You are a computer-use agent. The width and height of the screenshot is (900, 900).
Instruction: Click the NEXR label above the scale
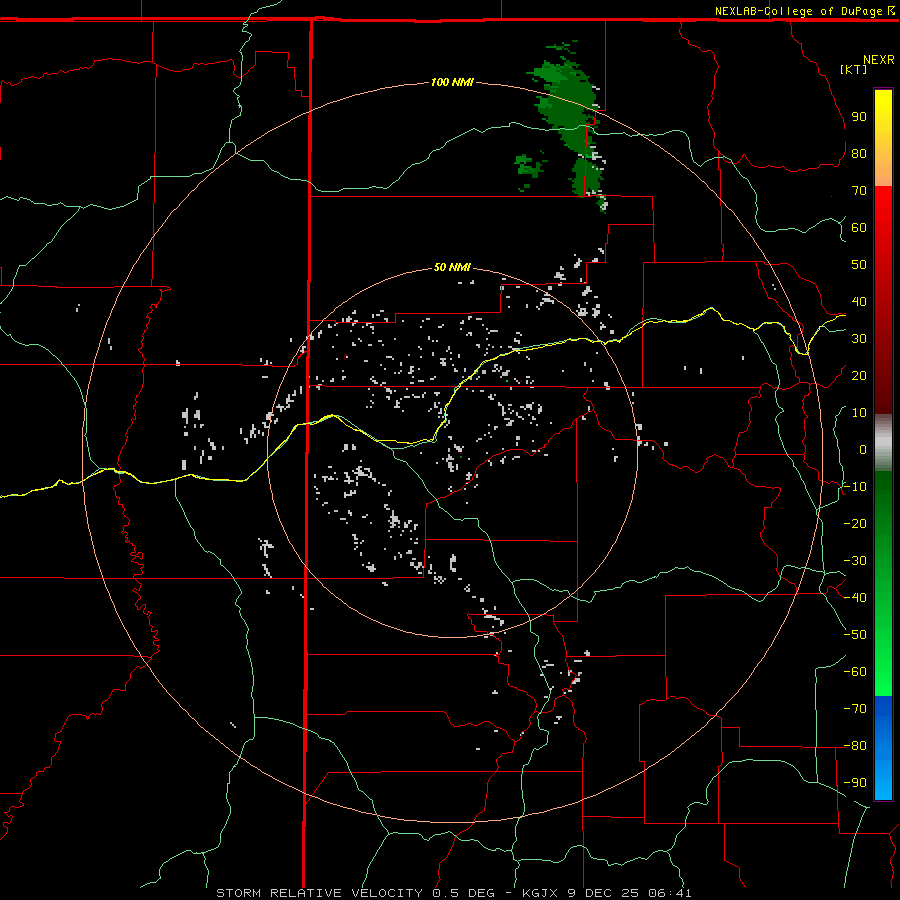click(879, 60)
